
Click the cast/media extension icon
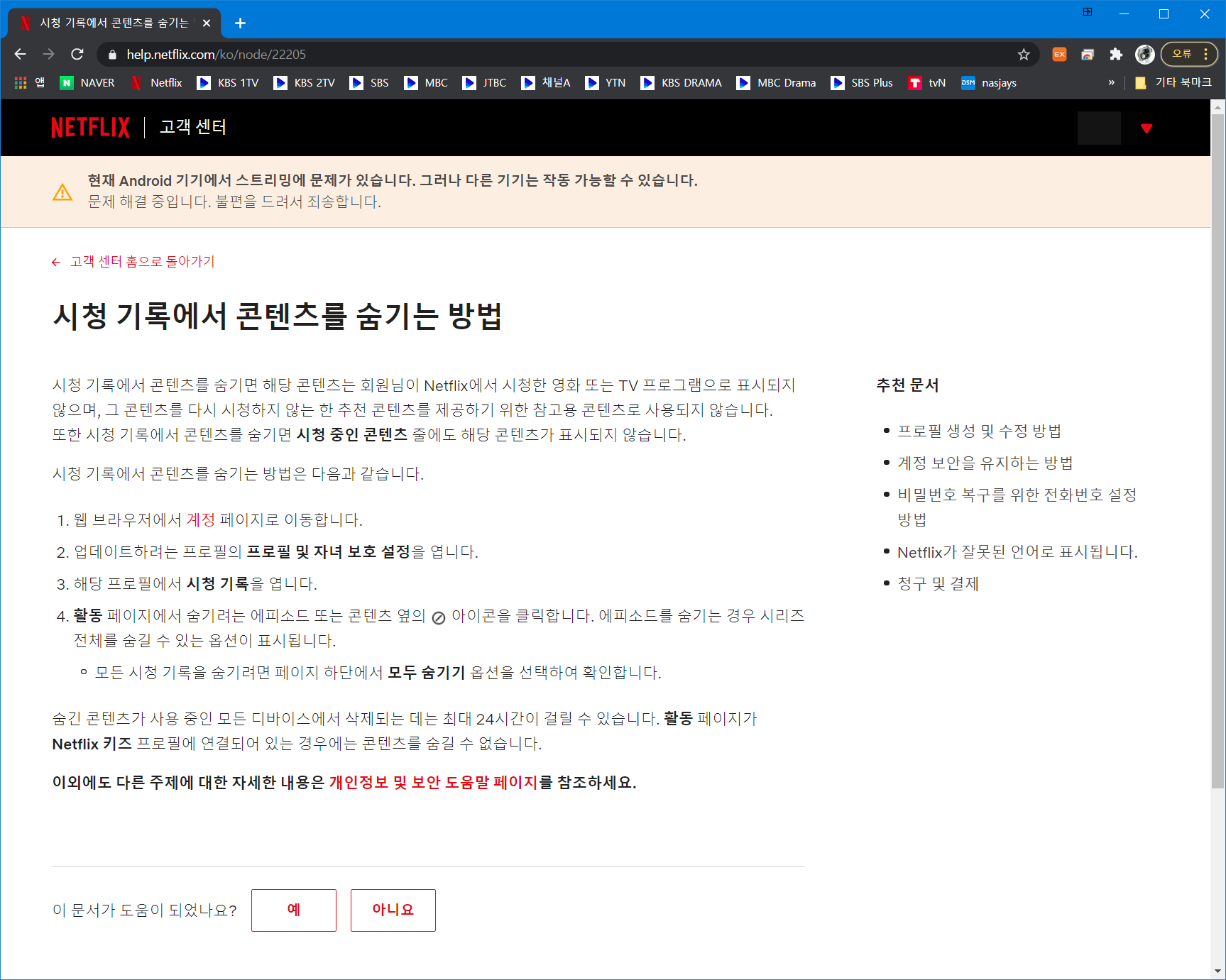point(1088,54)
